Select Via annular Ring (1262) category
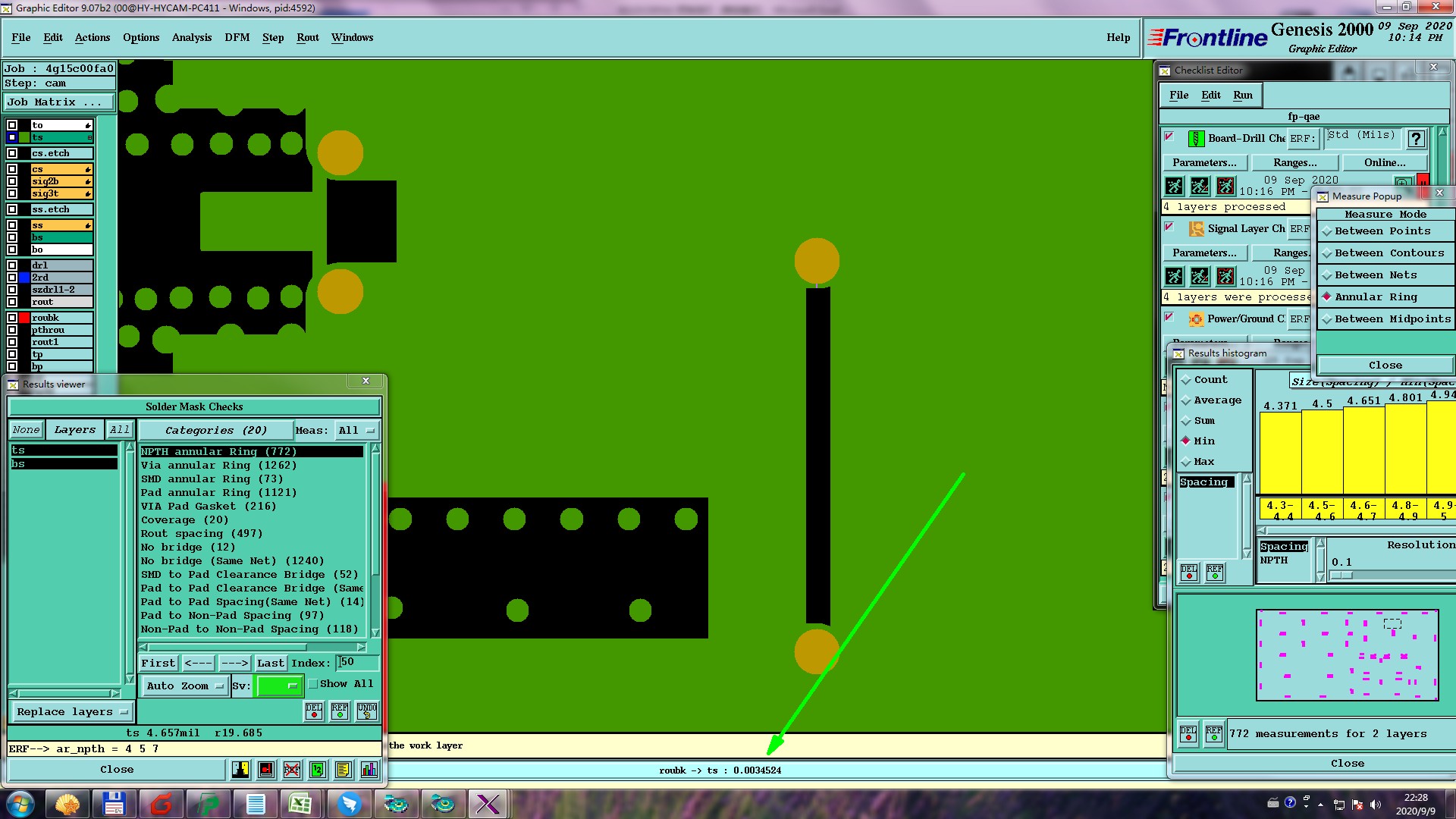This screenshot has width=1456, height=819. (x=219, y=466)
